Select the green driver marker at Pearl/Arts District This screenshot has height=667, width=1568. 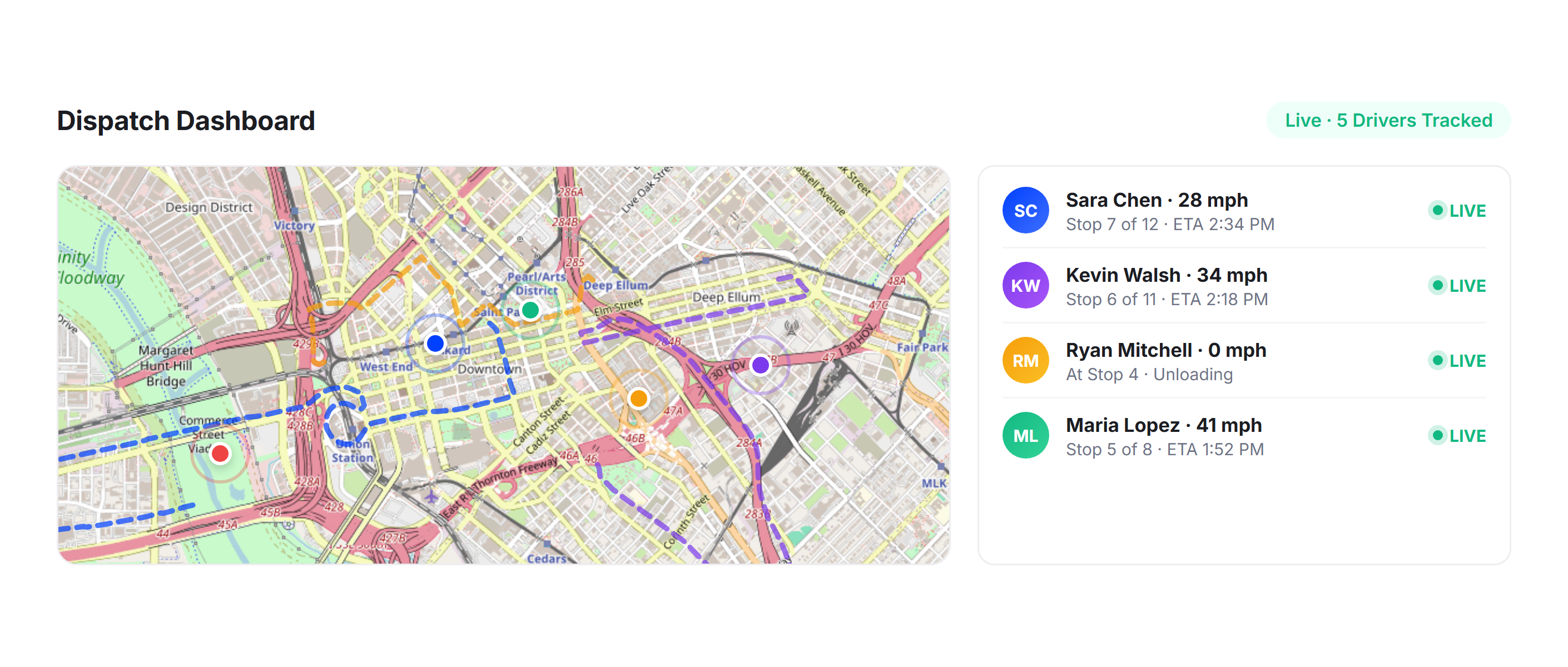(x=531, y=310)
